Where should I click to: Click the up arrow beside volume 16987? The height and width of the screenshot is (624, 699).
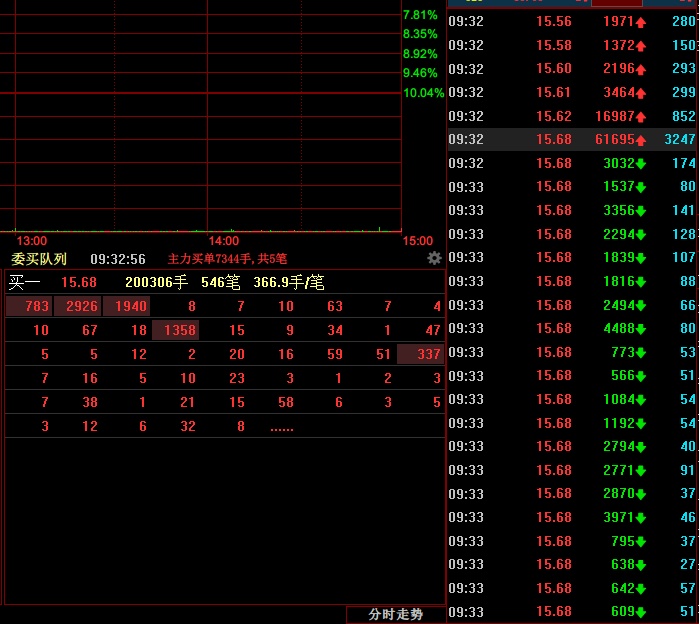click(x=641, y=116)
